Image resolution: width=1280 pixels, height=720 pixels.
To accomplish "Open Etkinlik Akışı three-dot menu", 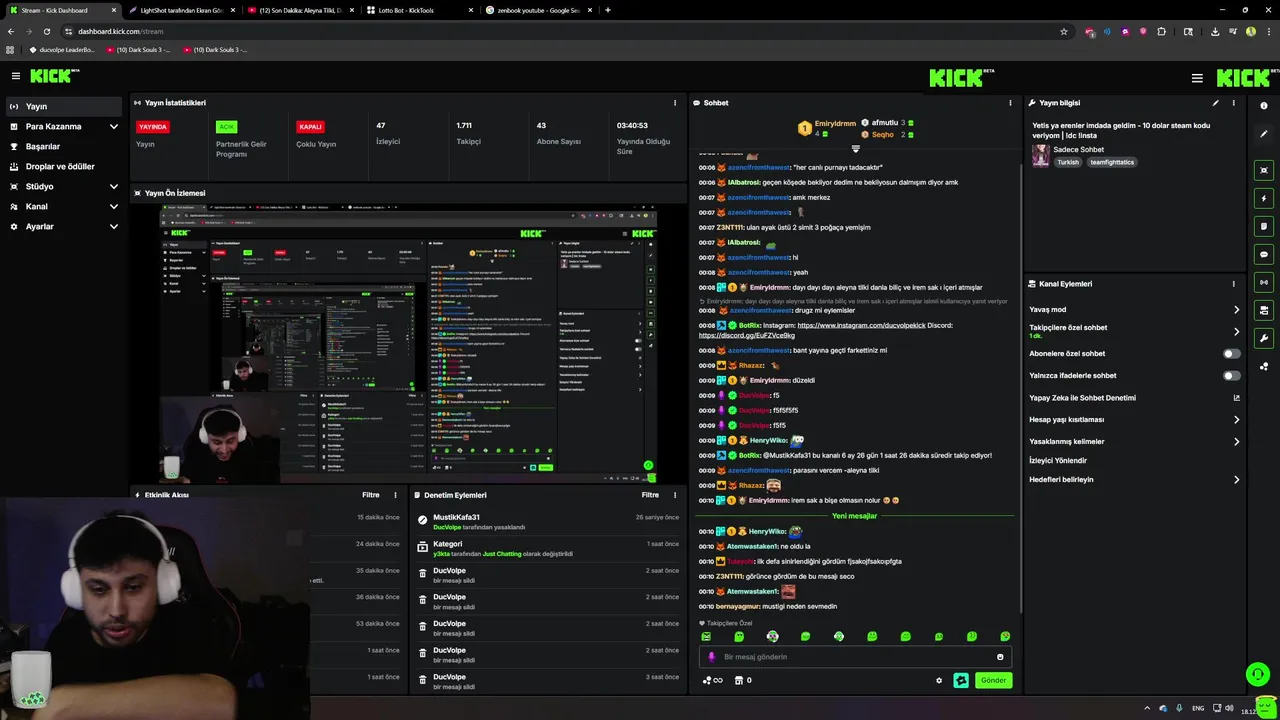I will [395, 495].
